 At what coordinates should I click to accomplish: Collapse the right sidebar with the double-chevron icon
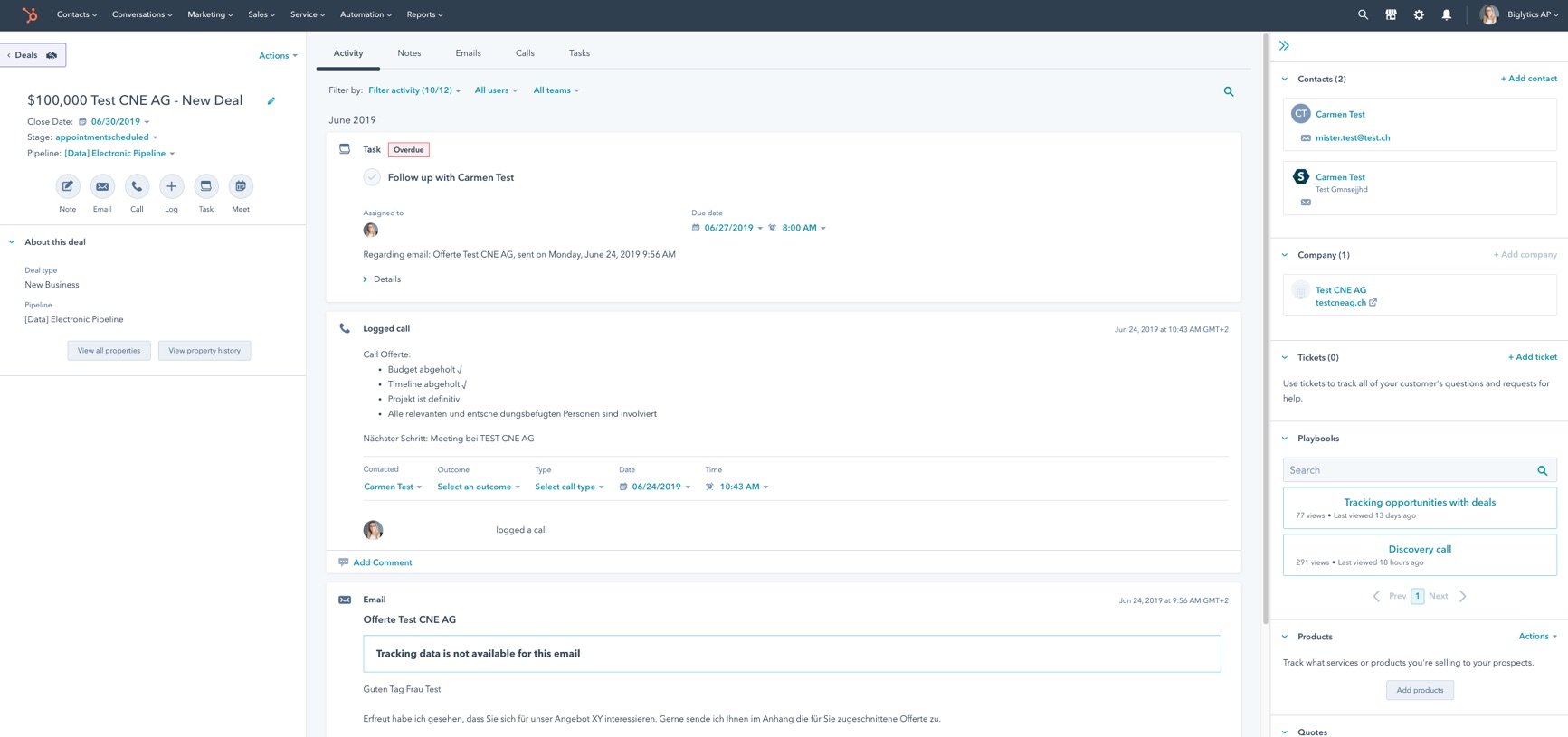pyautogui.click(x=1284, y=45)
